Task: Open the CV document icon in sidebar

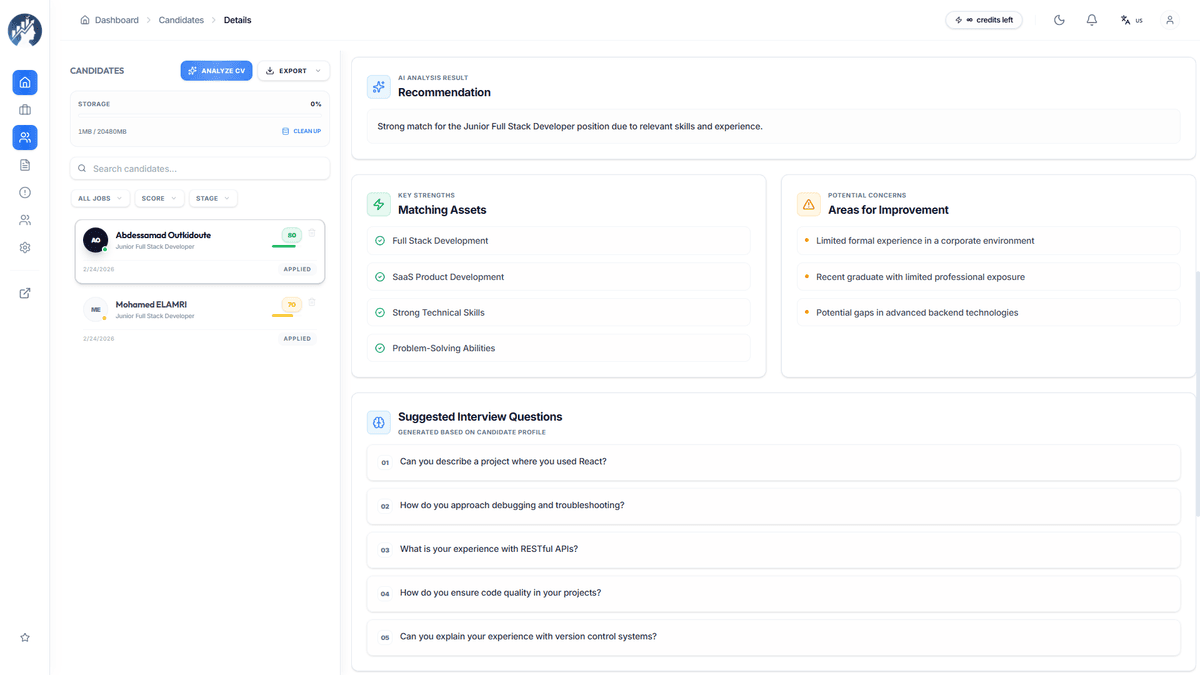Action: (x=24, y=165)
